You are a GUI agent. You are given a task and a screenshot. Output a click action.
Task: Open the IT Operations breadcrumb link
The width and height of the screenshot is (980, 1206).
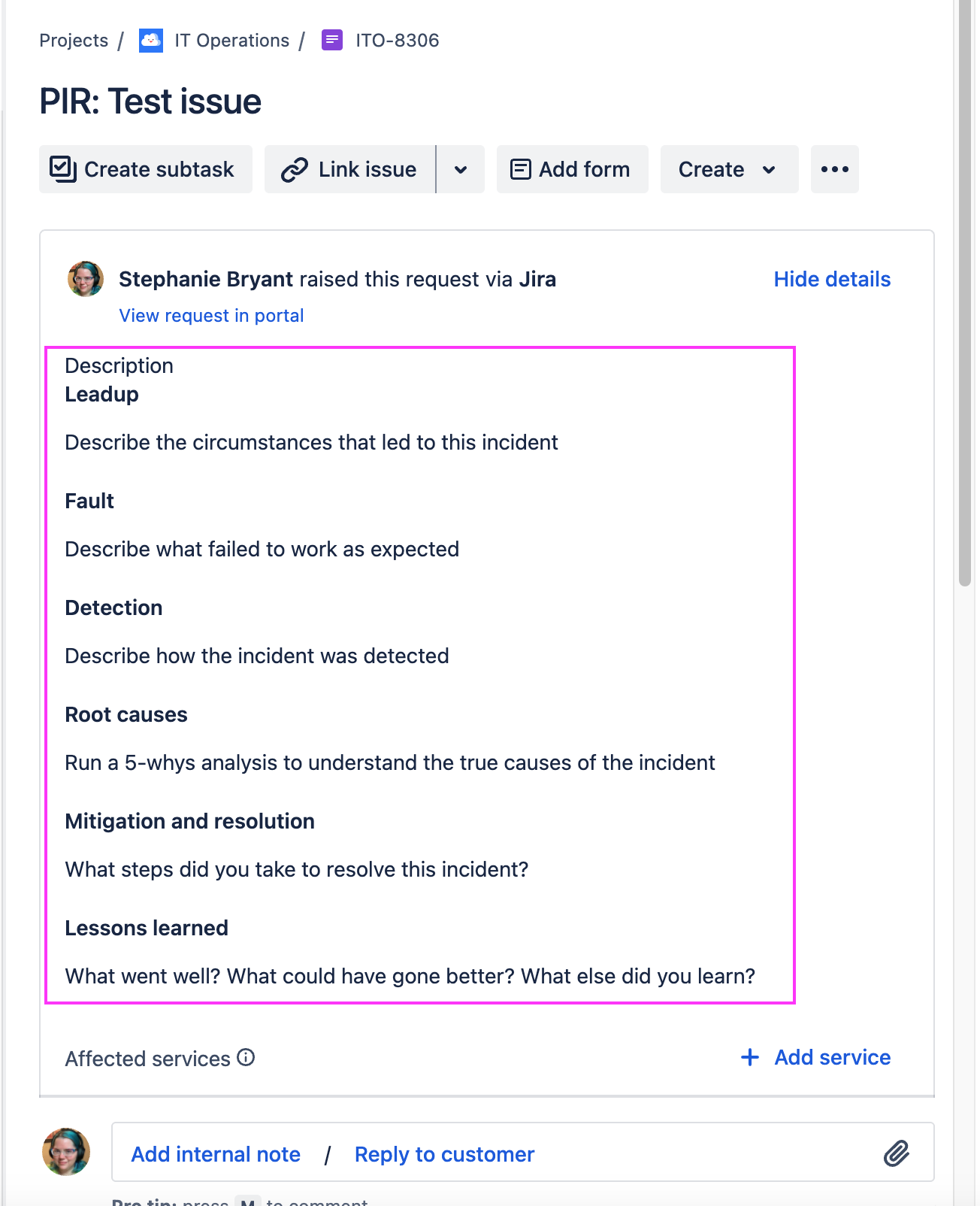click(x=231, y=40)
